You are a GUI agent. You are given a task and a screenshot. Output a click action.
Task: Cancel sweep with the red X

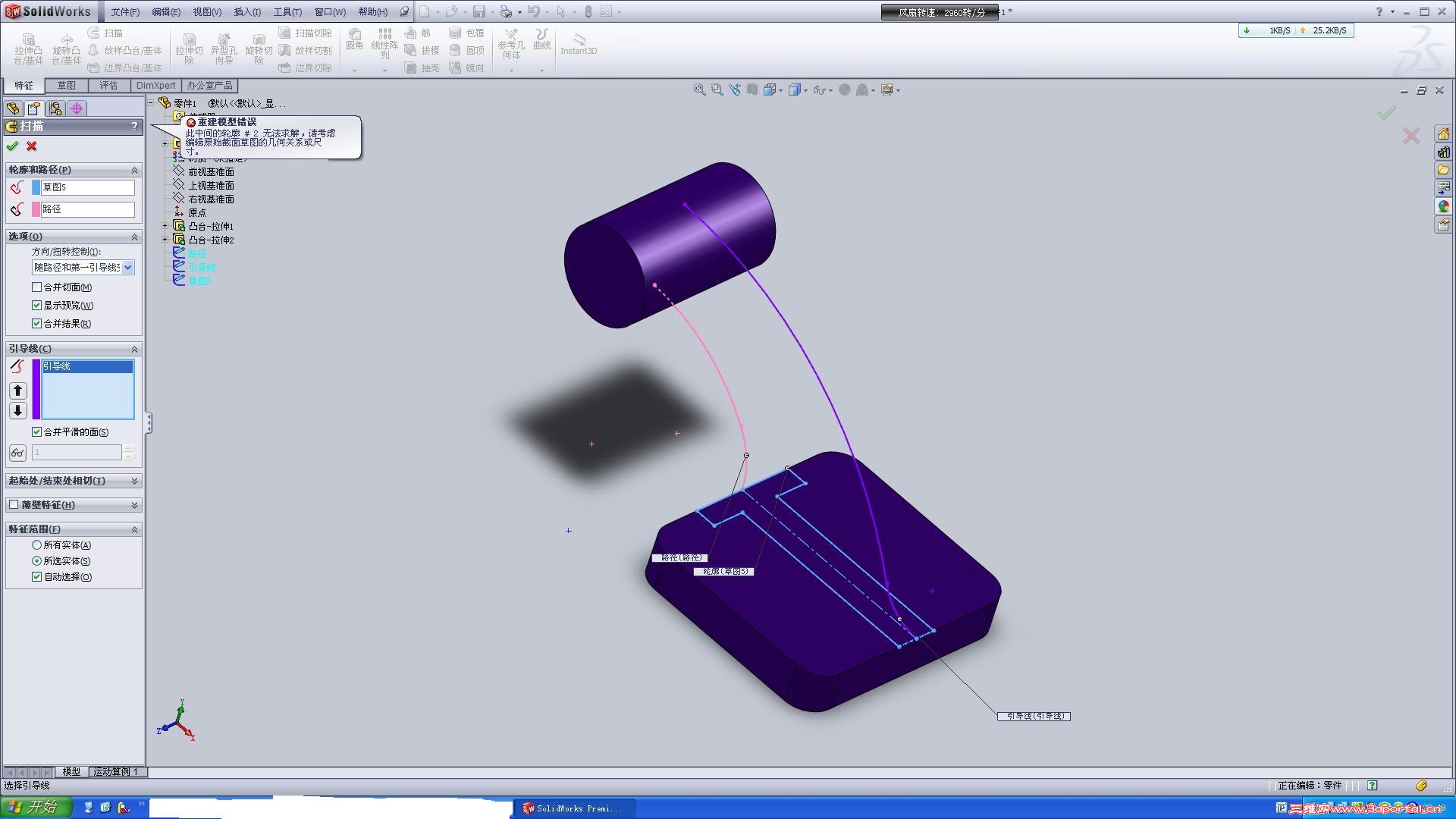(x=32, y=146)
